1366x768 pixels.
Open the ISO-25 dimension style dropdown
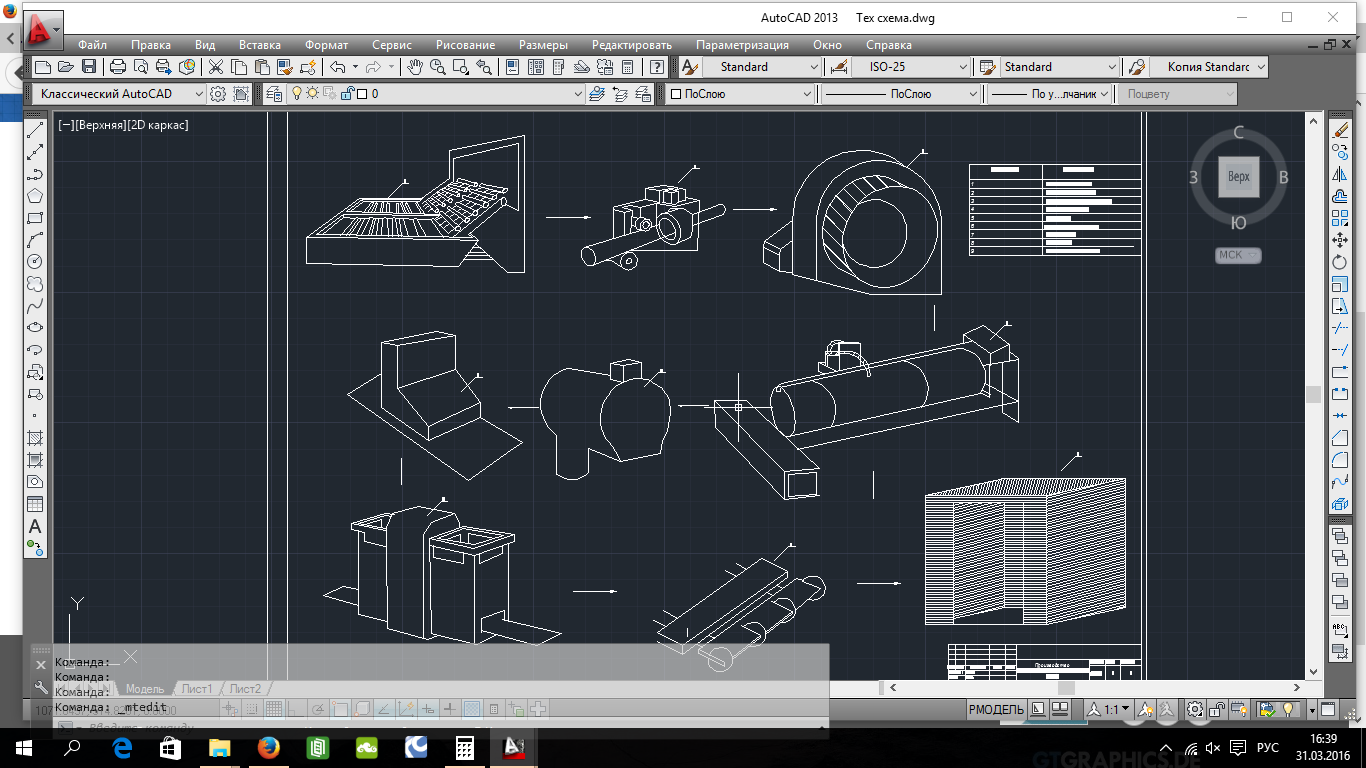point(911,67)
